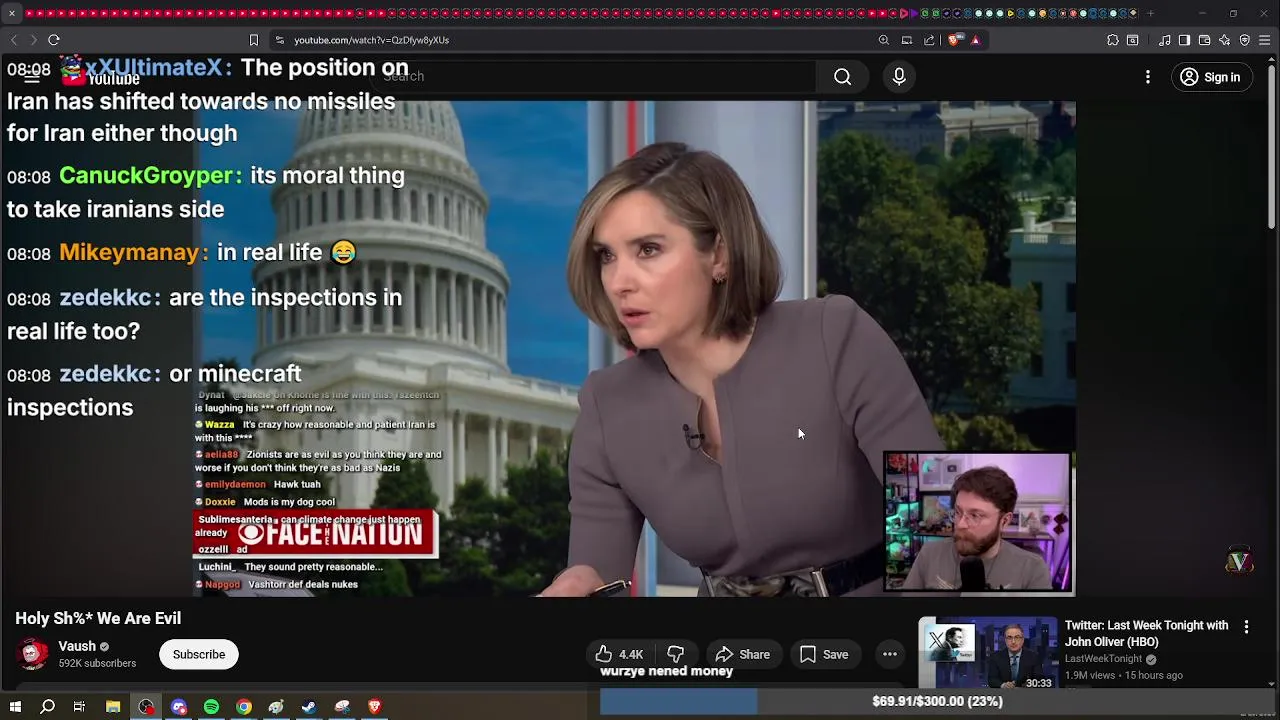Screen dimensions: 1280x720
Task: Open the Last Week Tonight video thumbnail
Action: pos(988,654)
